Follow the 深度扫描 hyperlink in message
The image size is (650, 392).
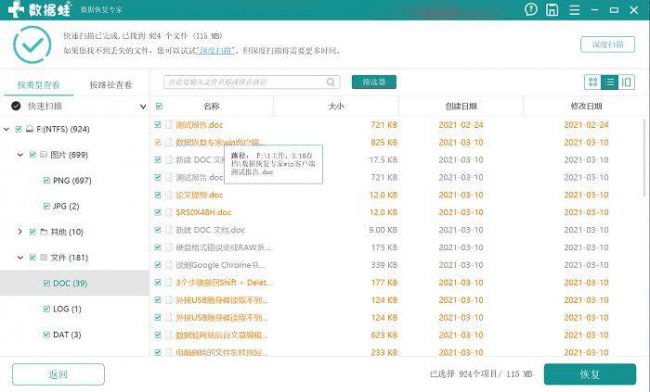coord(216,51)
